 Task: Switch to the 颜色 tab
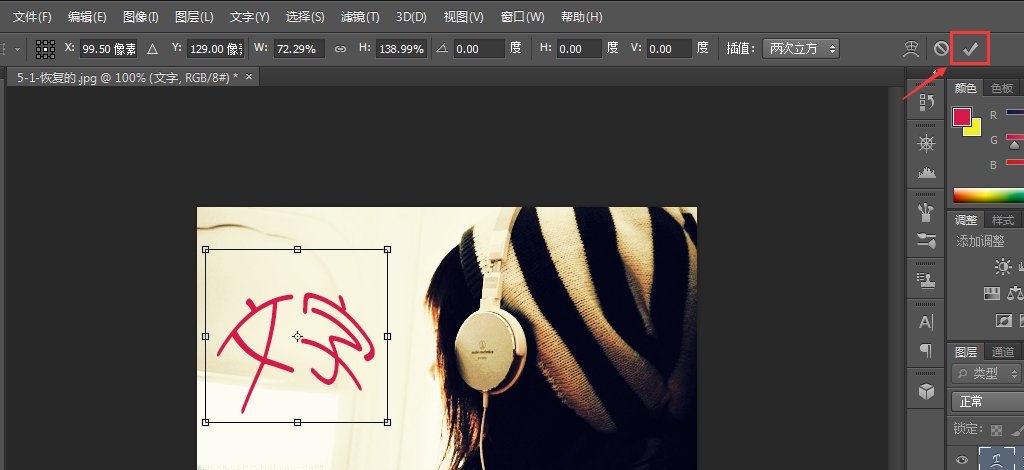965,88
